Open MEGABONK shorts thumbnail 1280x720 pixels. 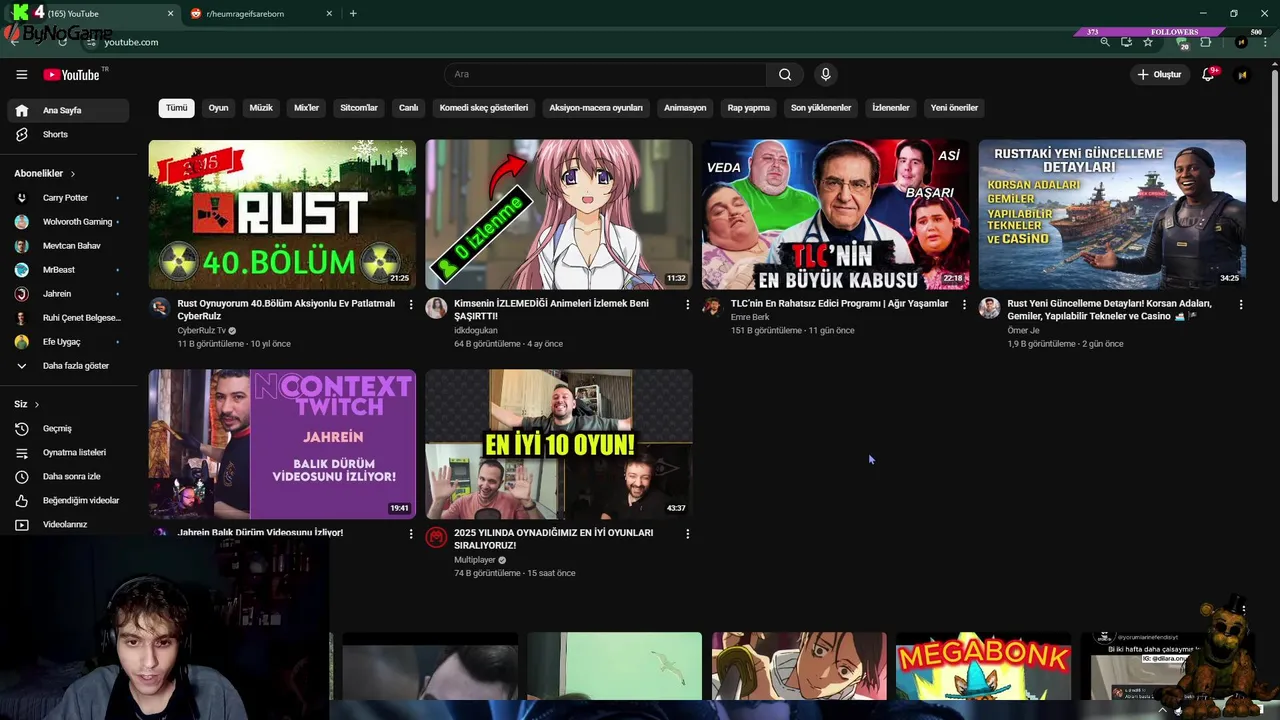[x=983, y=666]
